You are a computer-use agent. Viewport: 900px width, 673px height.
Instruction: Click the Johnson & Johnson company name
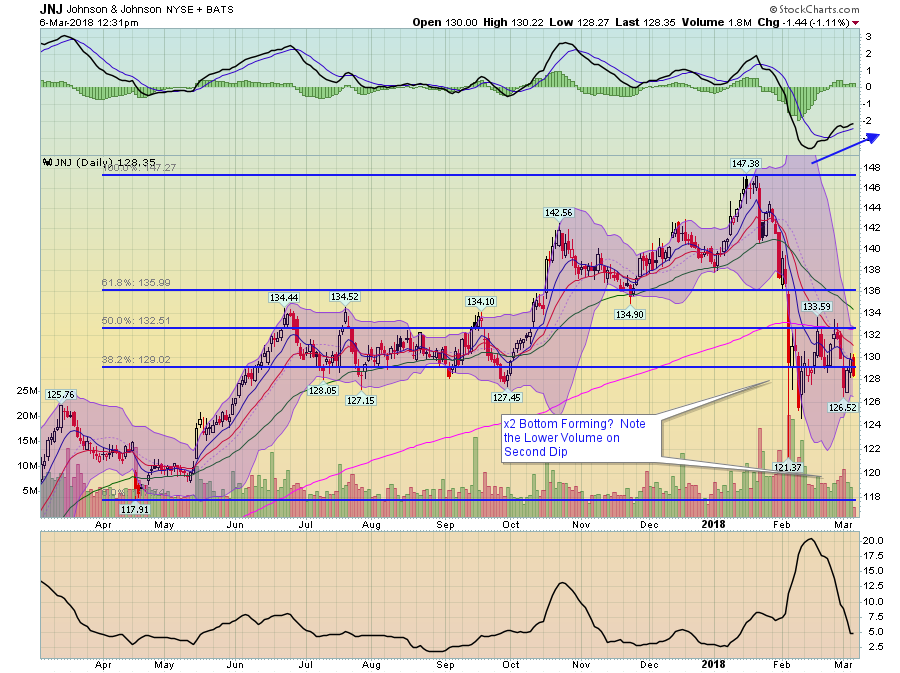pyautogui.click(x=114, y=9)
